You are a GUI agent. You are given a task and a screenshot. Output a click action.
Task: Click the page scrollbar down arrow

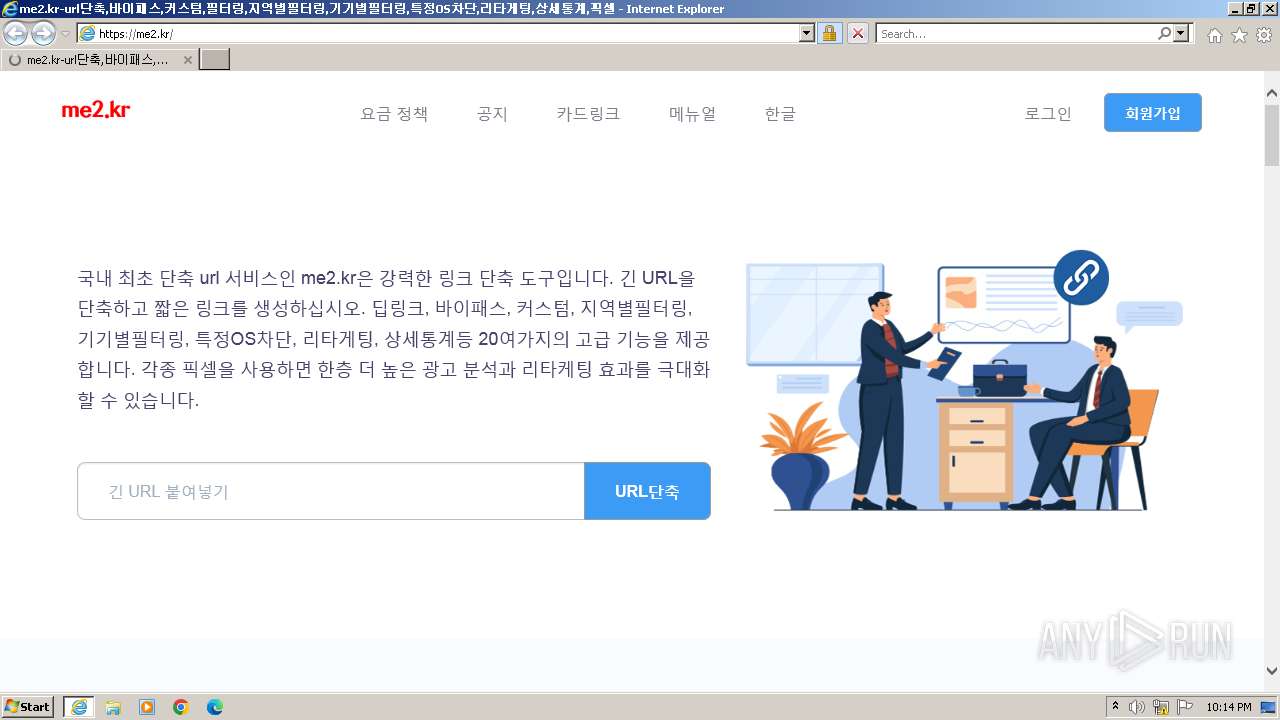[1272, 671]
